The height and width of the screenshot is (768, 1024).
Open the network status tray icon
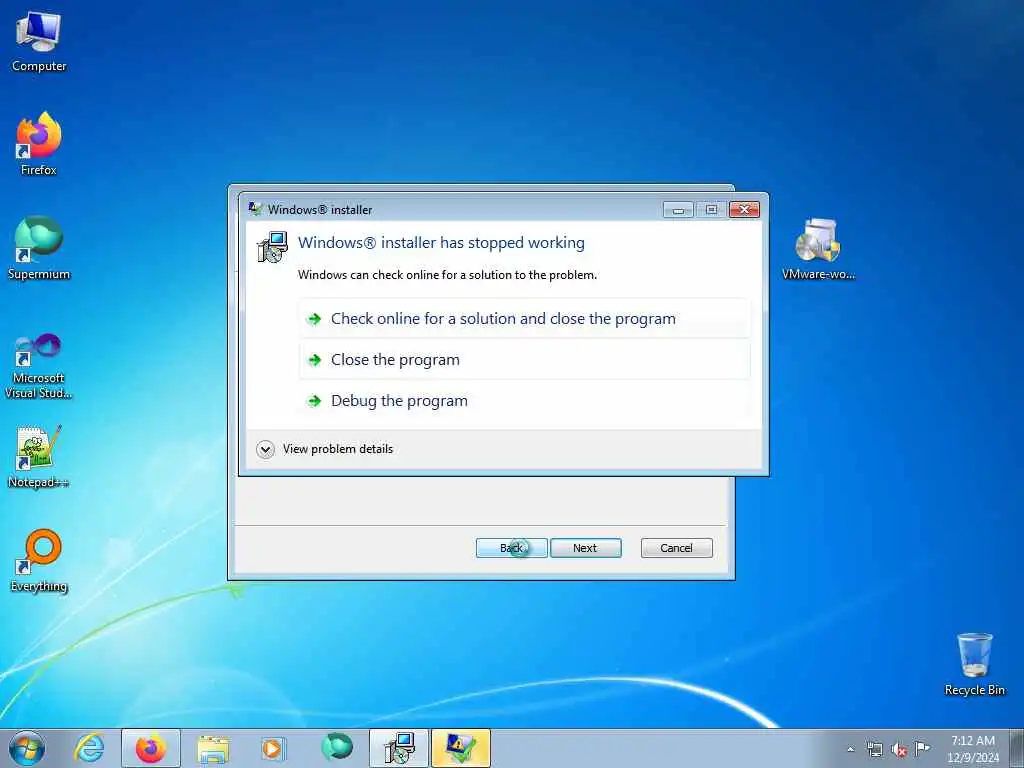coord(874,750)
